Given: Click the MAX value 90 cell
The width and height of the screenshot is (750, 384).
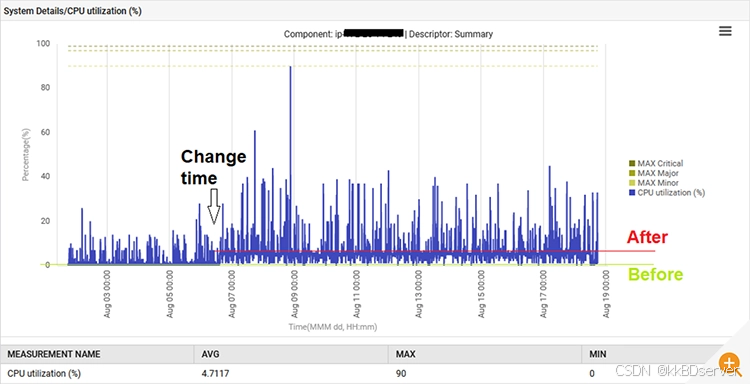Looking at the screenshot, I should [x=401, y=373].
